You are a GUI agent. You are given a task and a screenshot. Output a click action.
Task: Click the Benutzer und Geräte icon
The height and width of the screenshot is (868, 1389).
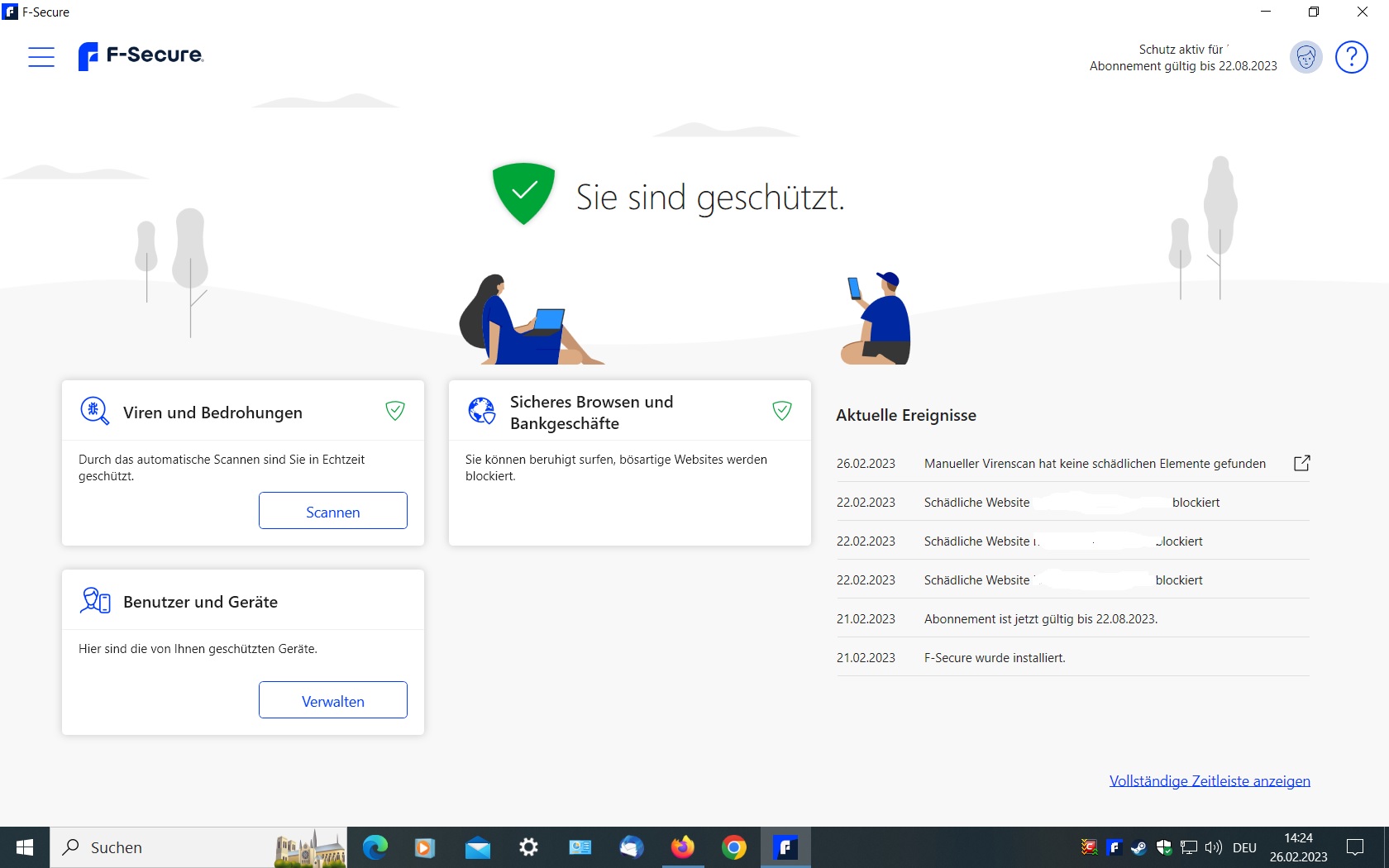click(x=95, y=600)
